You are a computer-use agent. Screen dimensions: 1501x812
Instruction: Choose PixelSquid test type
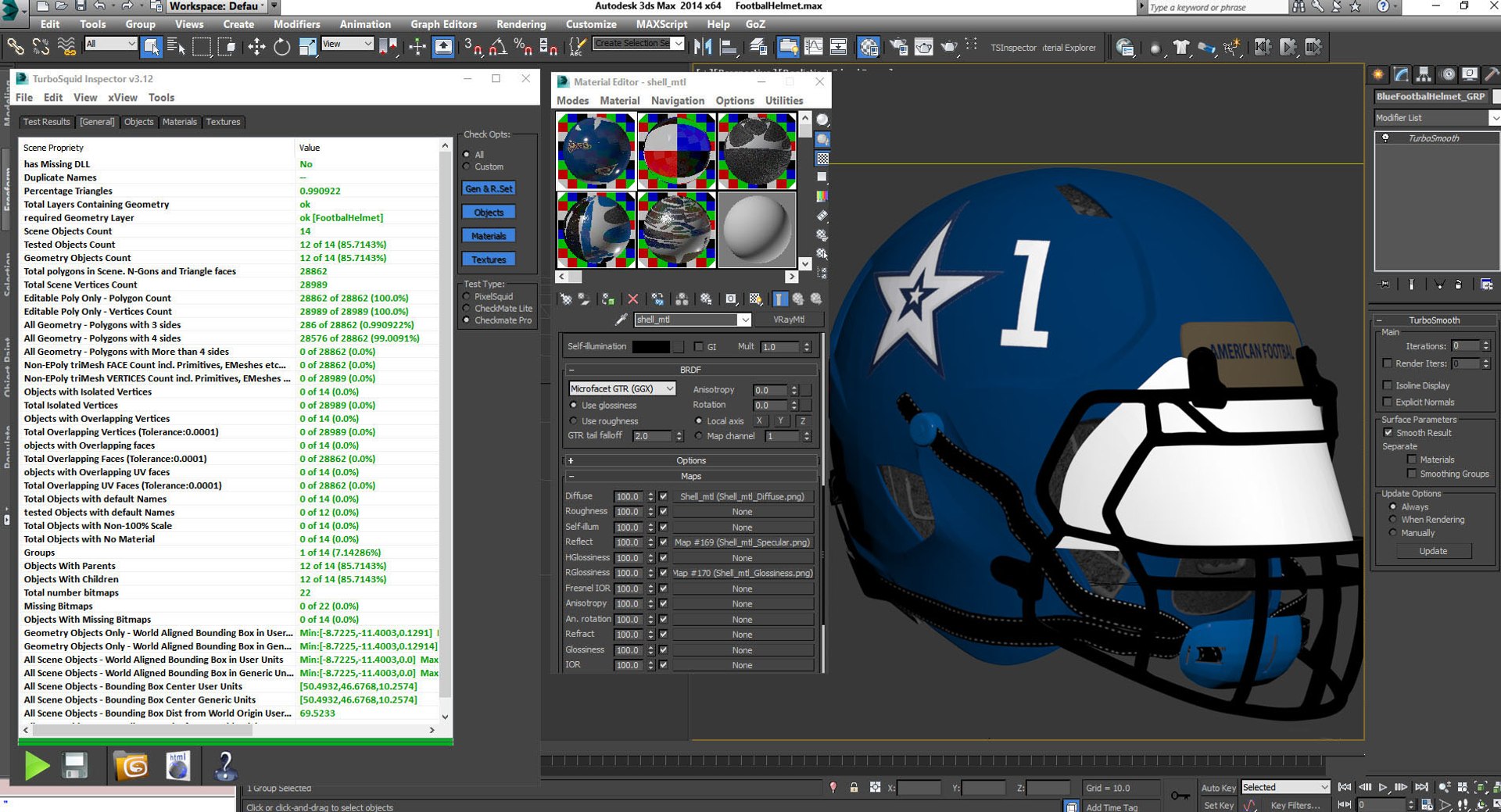point(467,296)
